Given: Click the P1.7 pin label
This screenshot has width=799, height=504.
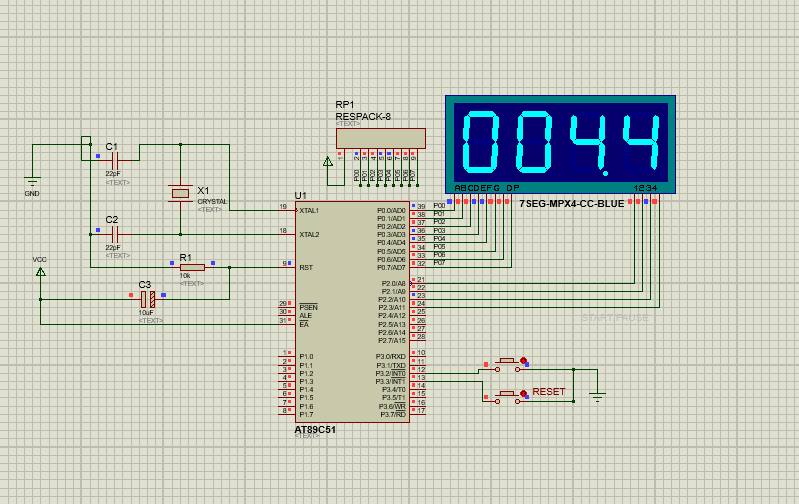Looking at the screenshot, I should pyautogui.click(x=306, y=414).
